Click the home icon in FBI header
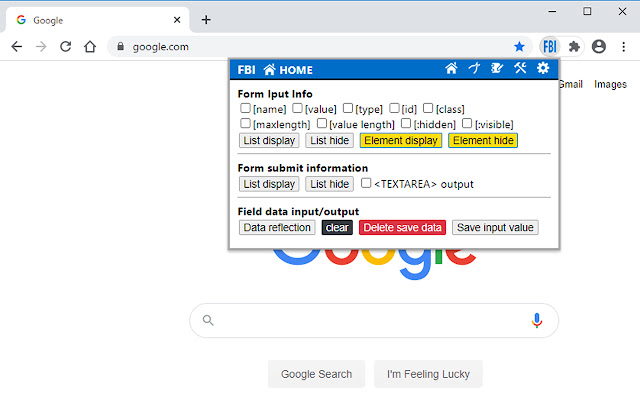 pyautogui.click(x=451, y=68)
